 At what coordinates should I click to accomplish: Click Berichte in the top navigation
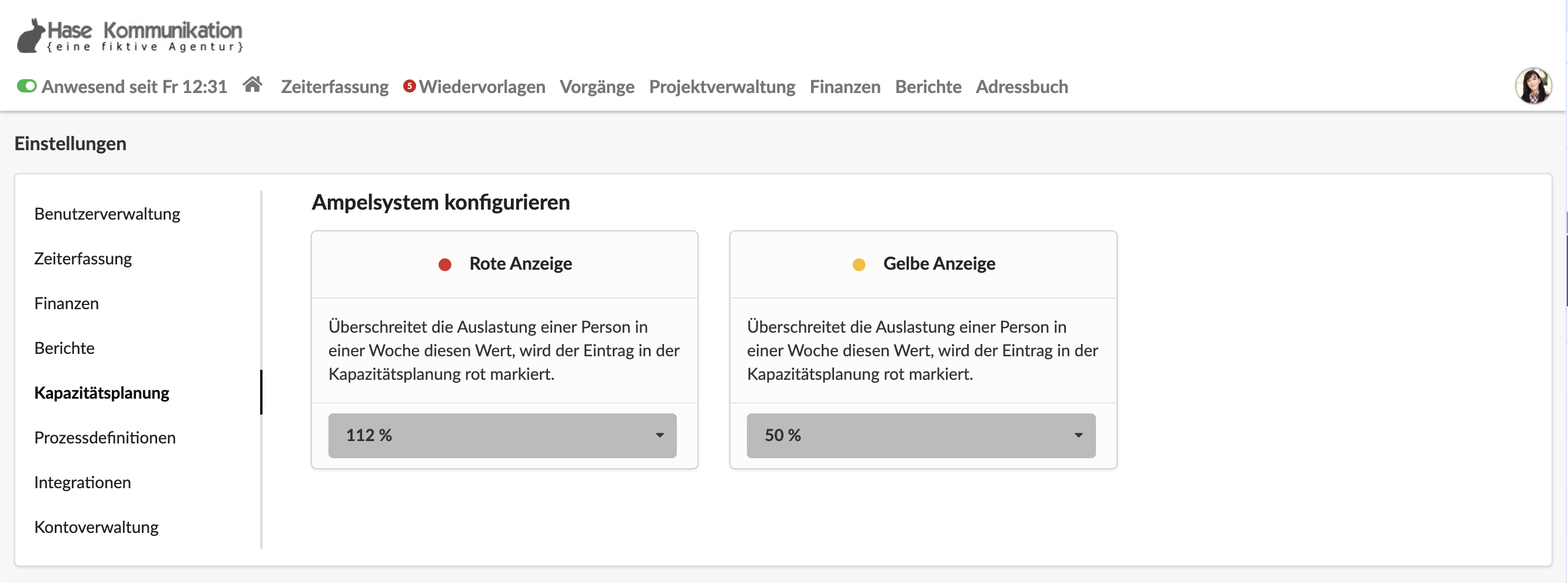click(x=928, y=87)
